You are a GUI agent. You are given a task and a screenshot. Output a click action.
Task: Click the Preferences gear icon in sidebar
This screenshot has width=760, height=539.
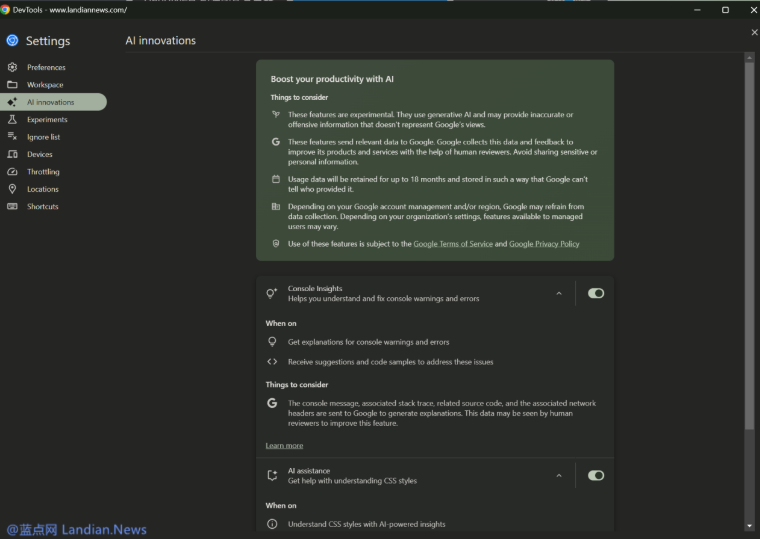[x=12, y=67]
